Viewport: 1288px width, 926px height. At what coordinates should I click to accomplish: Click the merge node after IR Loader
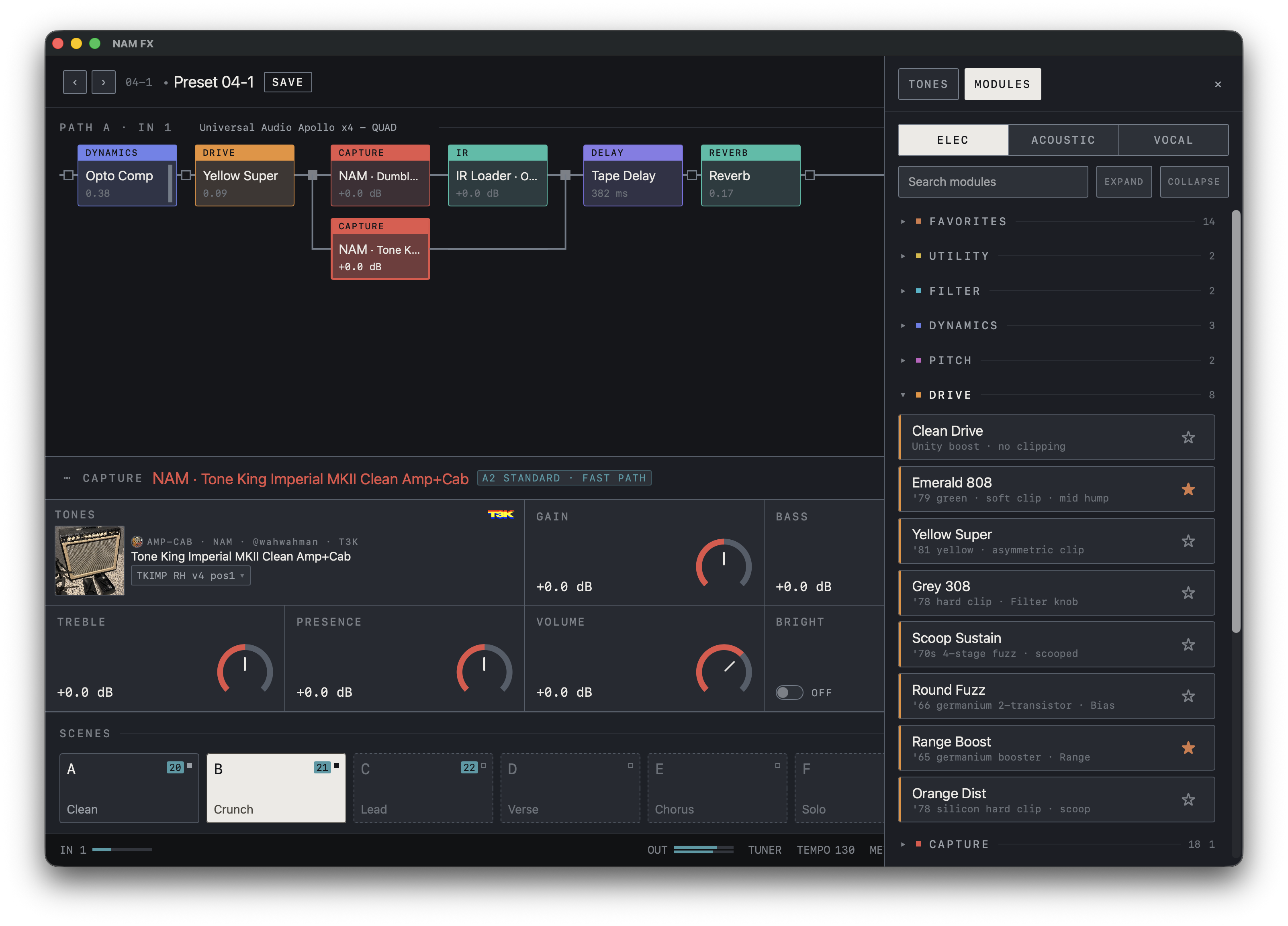pos(565,175)
